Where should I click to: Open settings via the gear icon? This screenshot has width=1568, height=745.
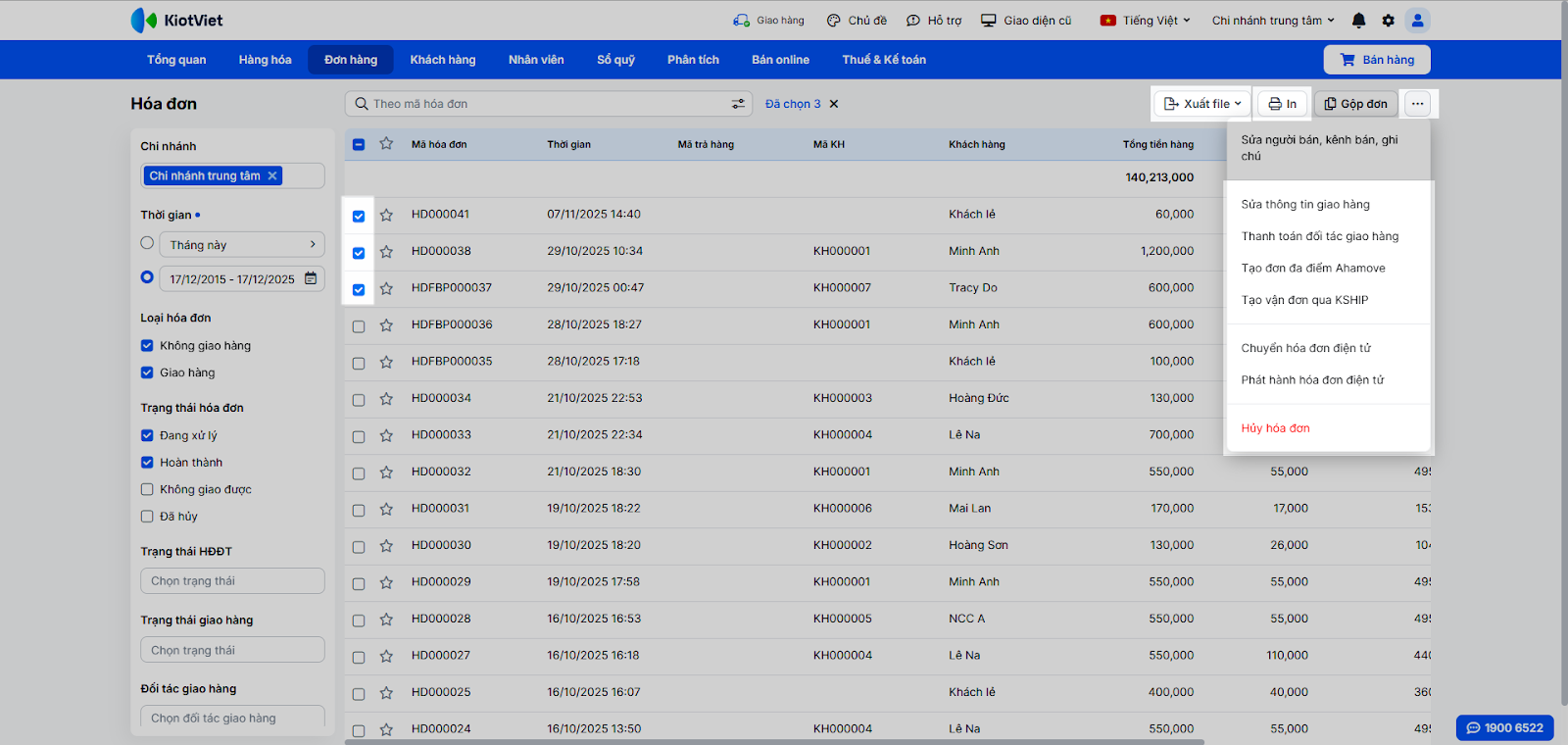(1388, 21)
